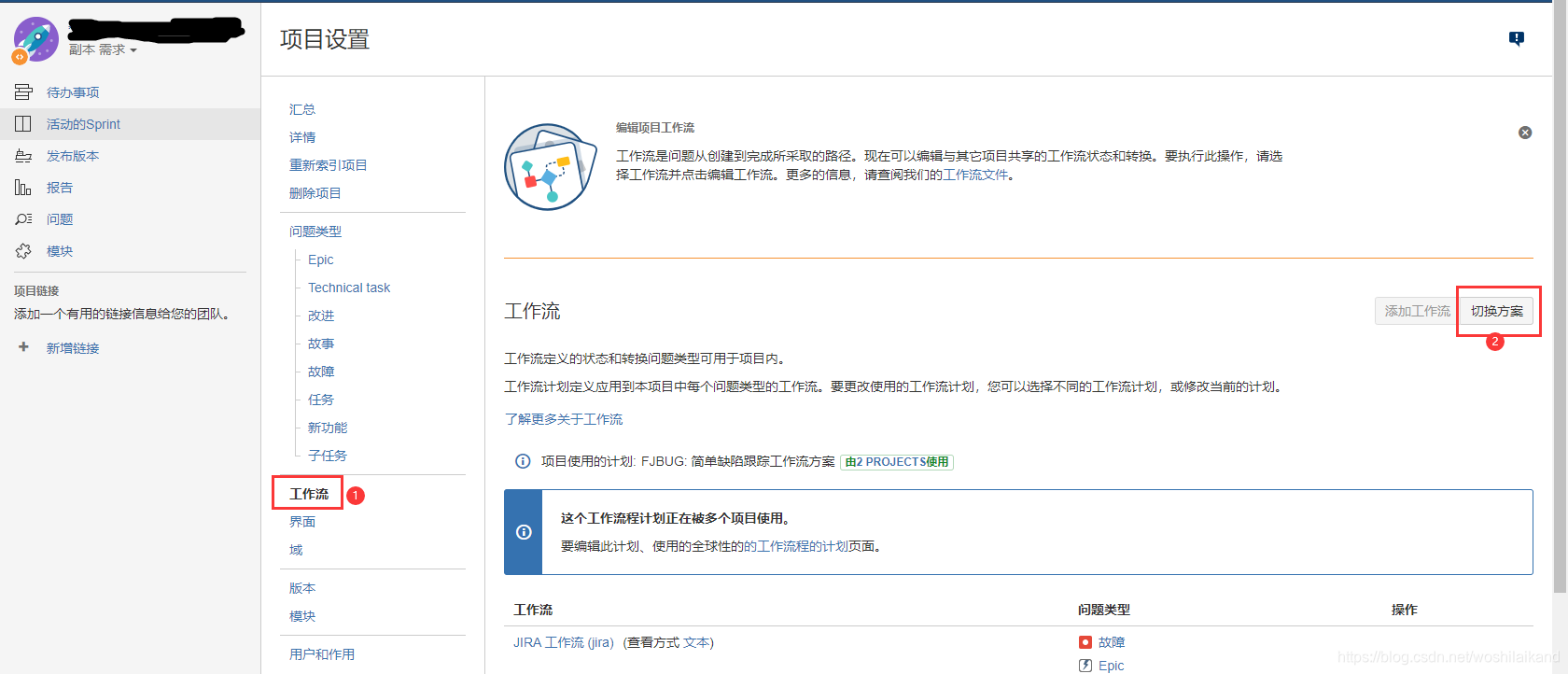Open 模块 in the sidebar

[x=60, y=251]
